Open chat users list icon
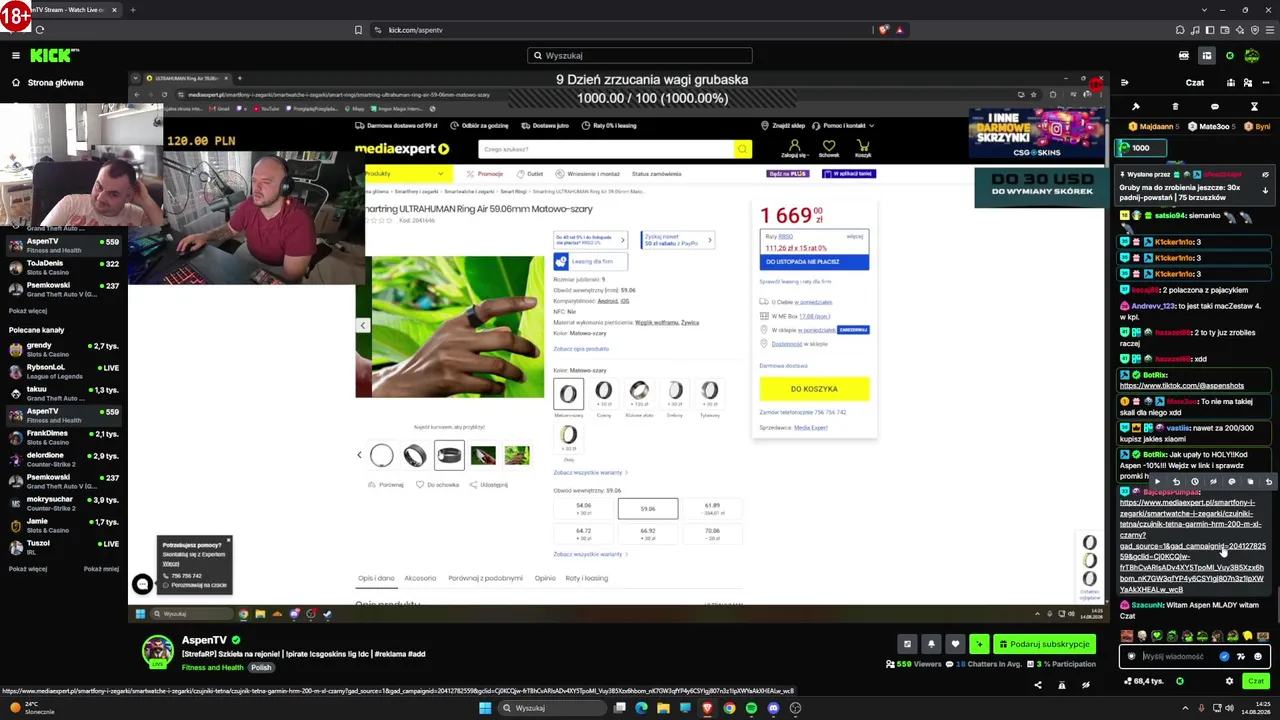Image resolution: width=1280 pixels, height=720 pixels. [1249, 83]
